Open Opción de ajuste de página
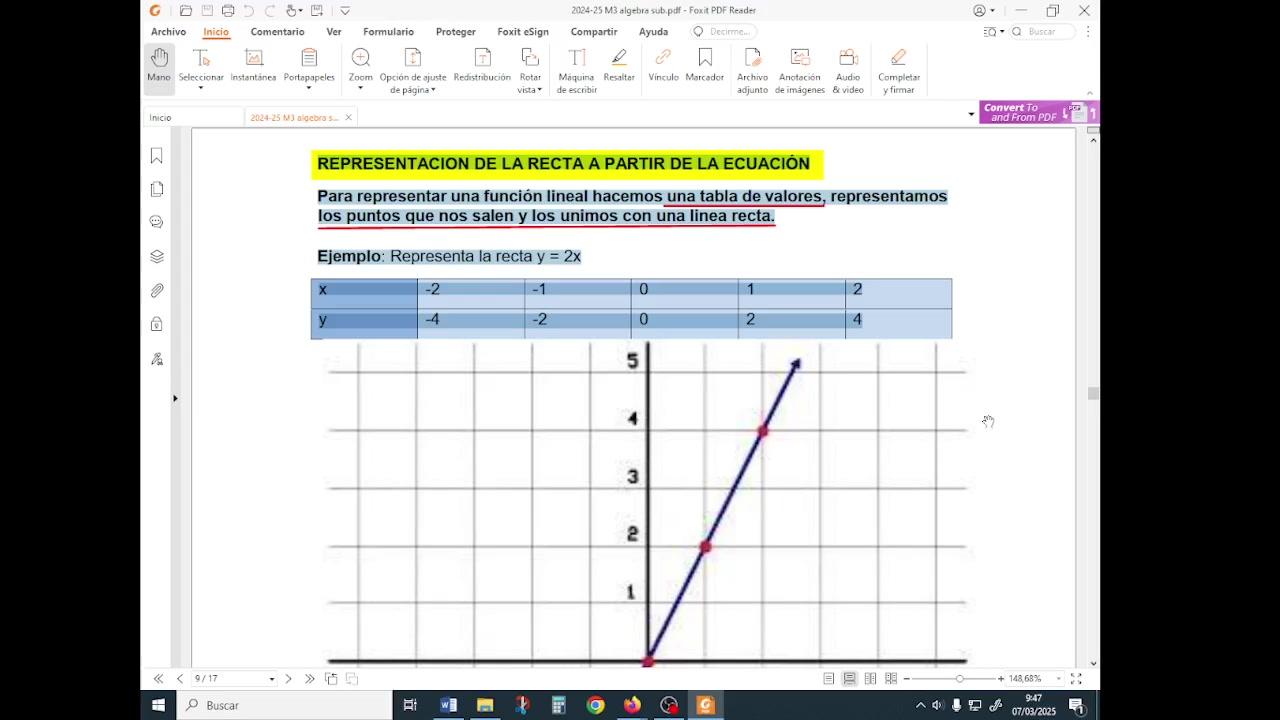The height and width of the screenshot is (720, 1280). [413, 70]
